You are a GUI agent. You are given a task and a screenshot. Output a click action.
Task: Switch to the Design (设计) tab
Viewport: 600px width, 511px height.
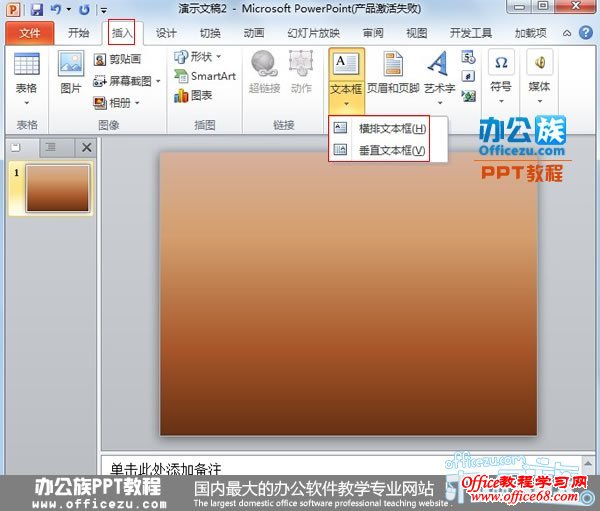166,32
